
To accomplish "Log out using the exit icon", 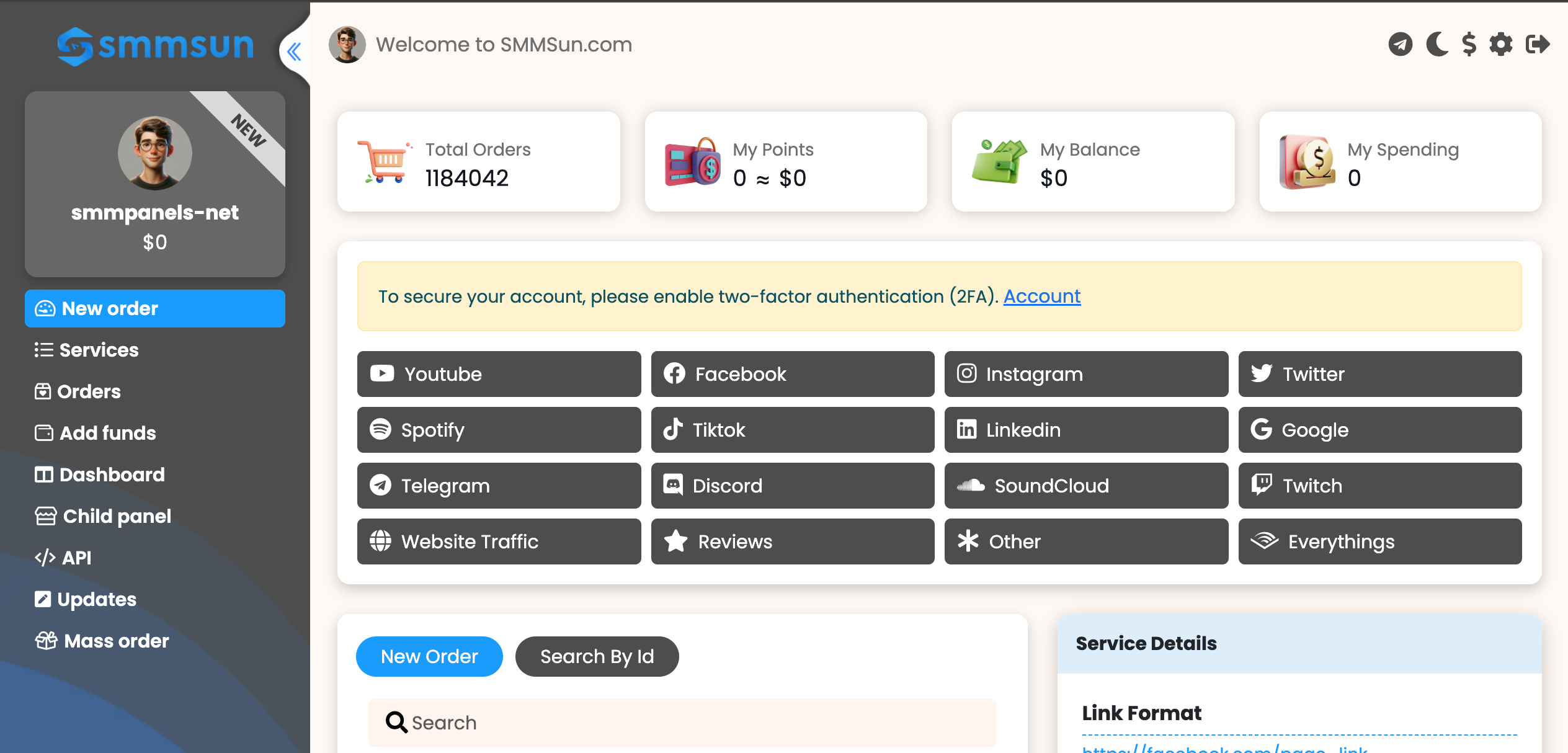I will [x=1536, y=44].
